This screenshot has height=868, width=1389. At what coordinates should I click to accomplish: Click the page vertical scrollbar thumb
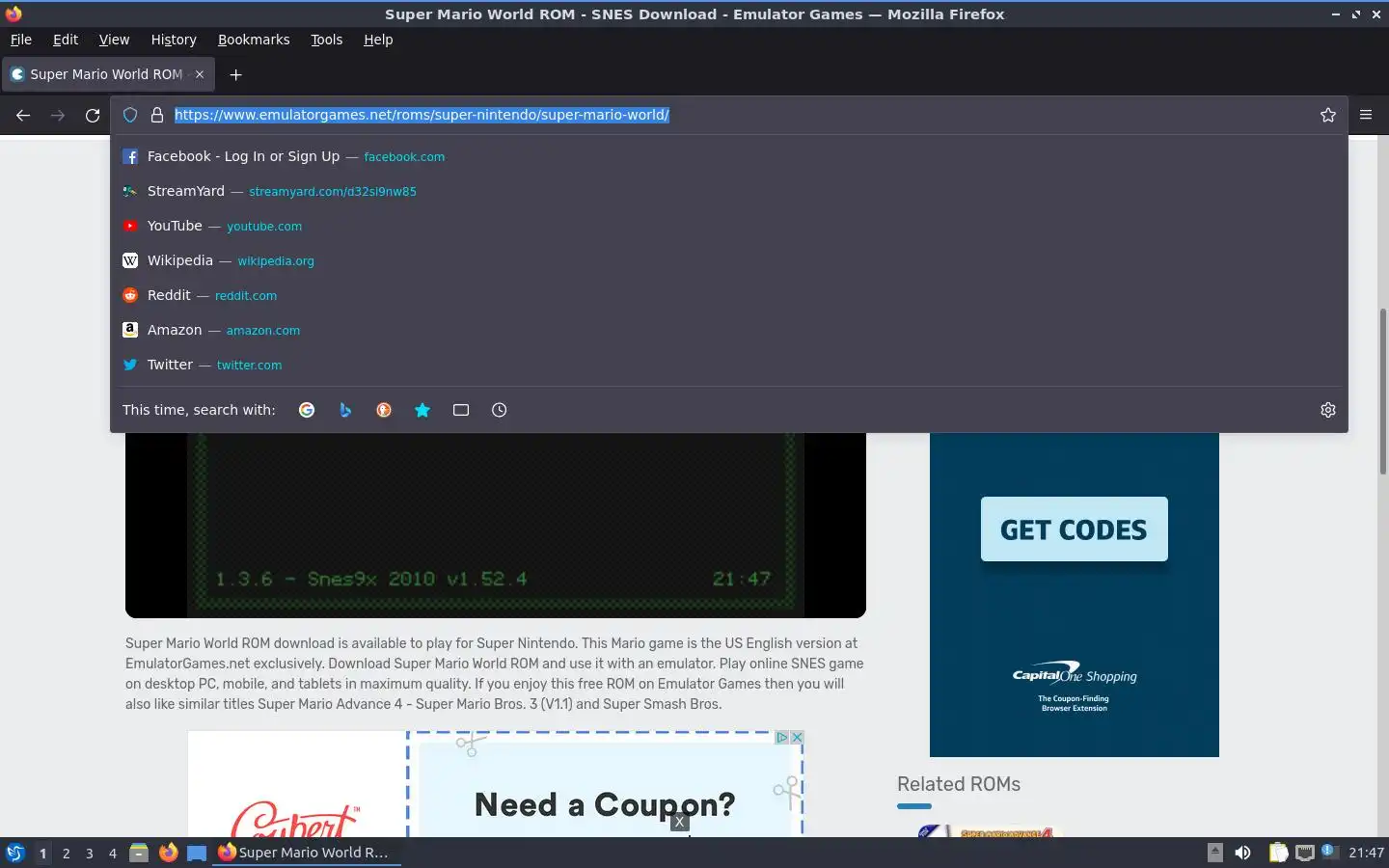point(1382,391)
